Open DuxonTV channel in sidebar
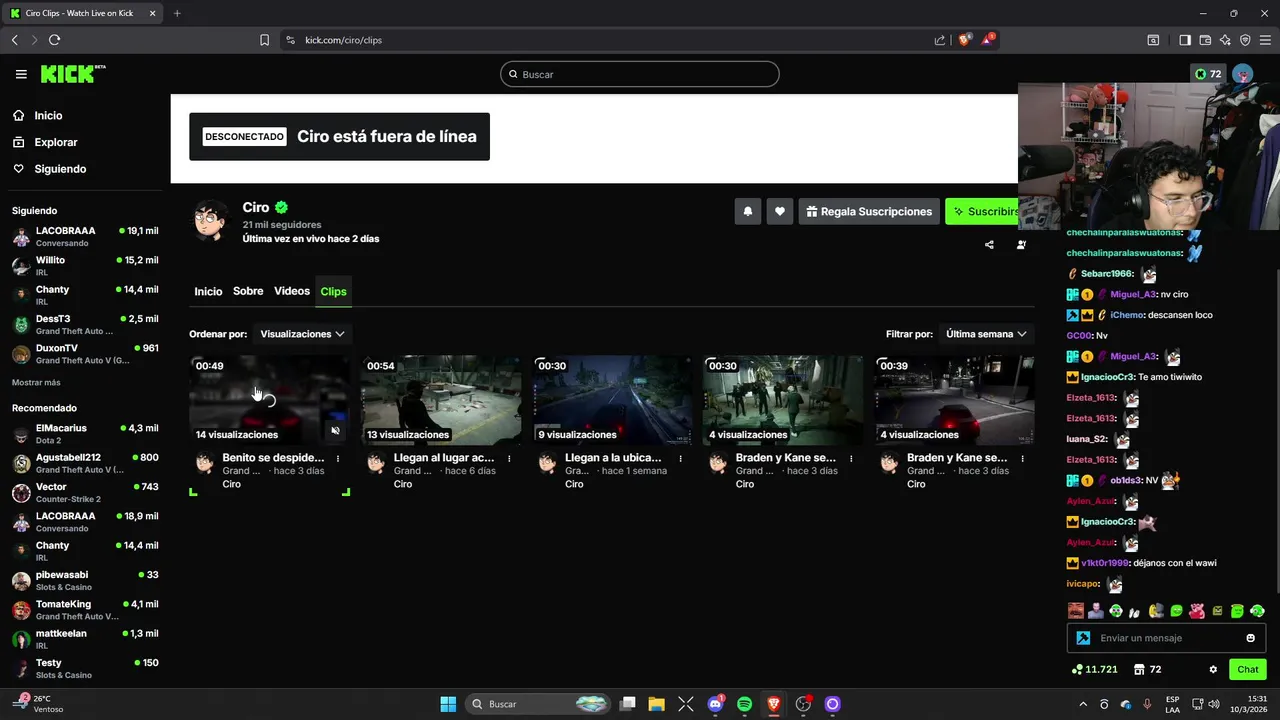The width and height of the screenshot is (1280, 720). 85,353
